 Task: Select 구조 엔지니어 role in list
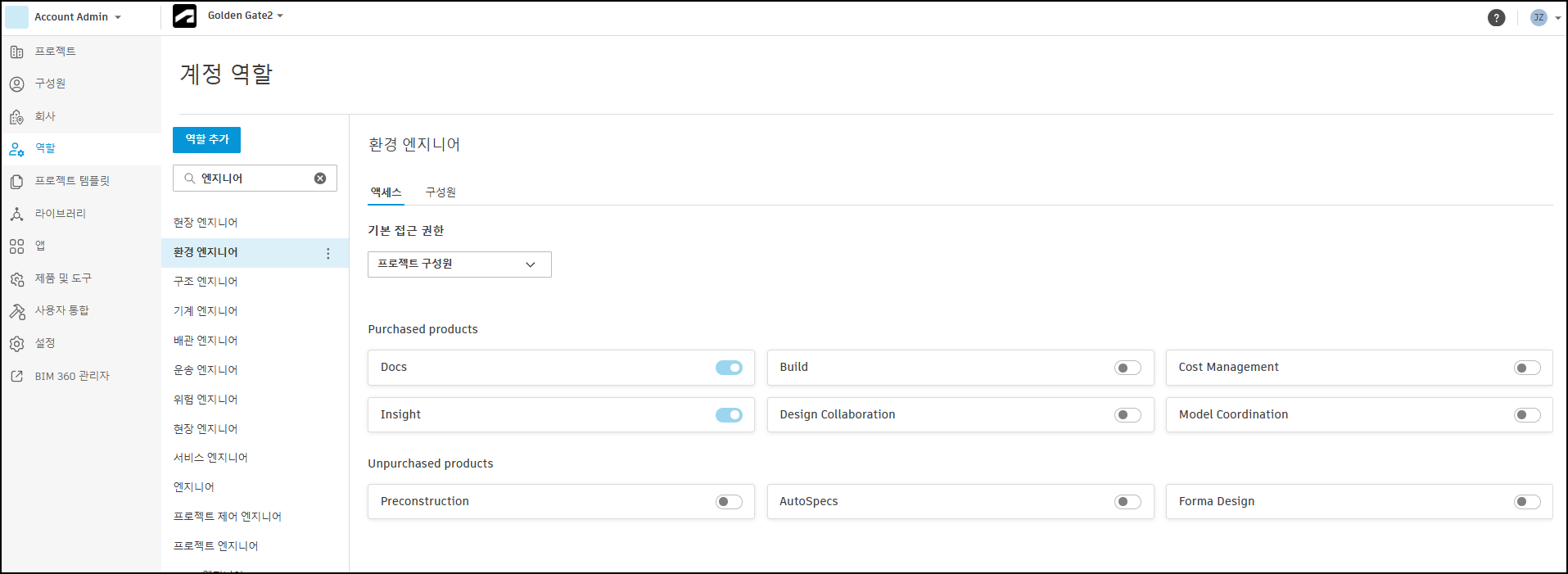pos(206,282)
